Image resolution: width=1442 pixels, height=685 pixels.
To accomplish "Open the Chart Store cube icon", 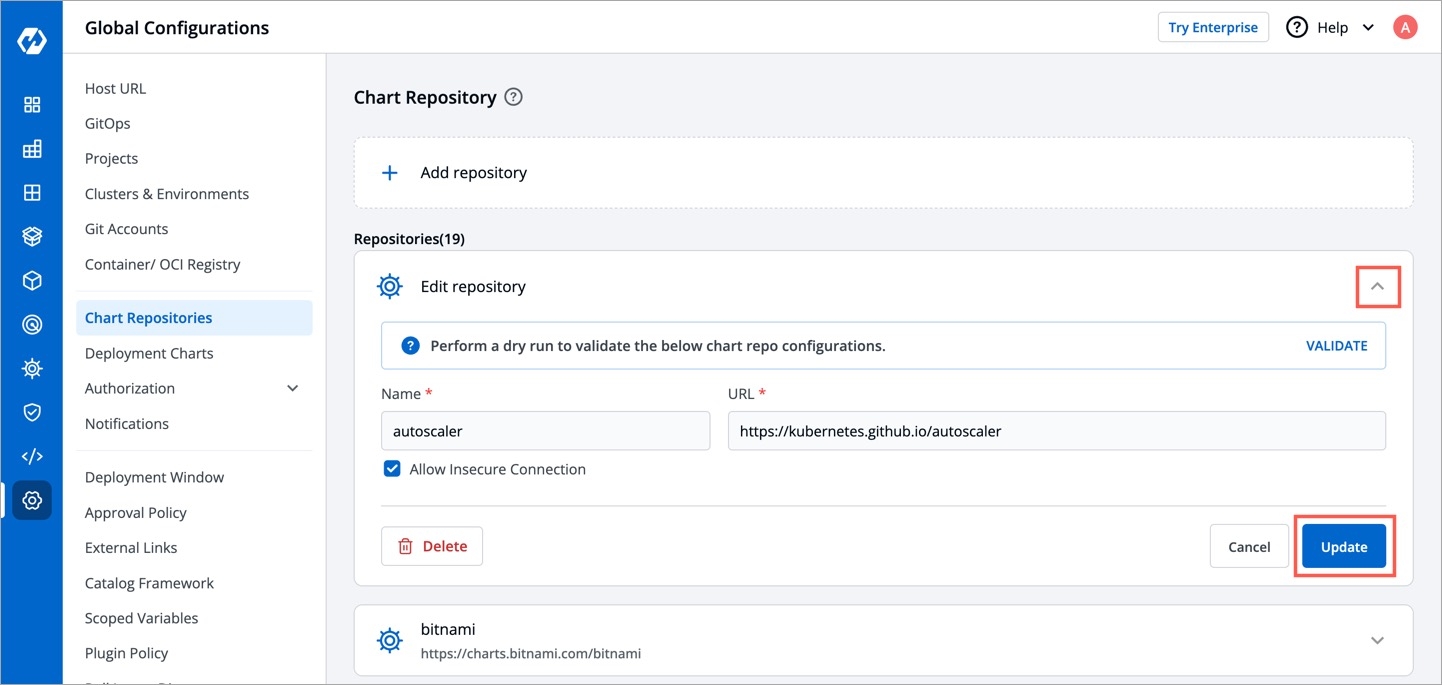I will click(x=32, y=281).
